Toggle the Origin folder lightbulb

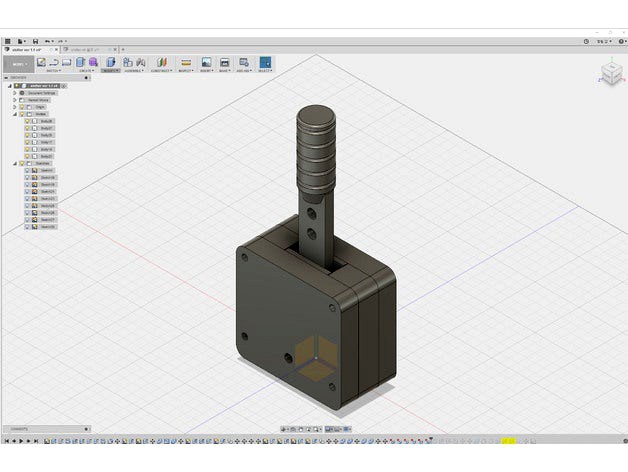click(22, 107)
